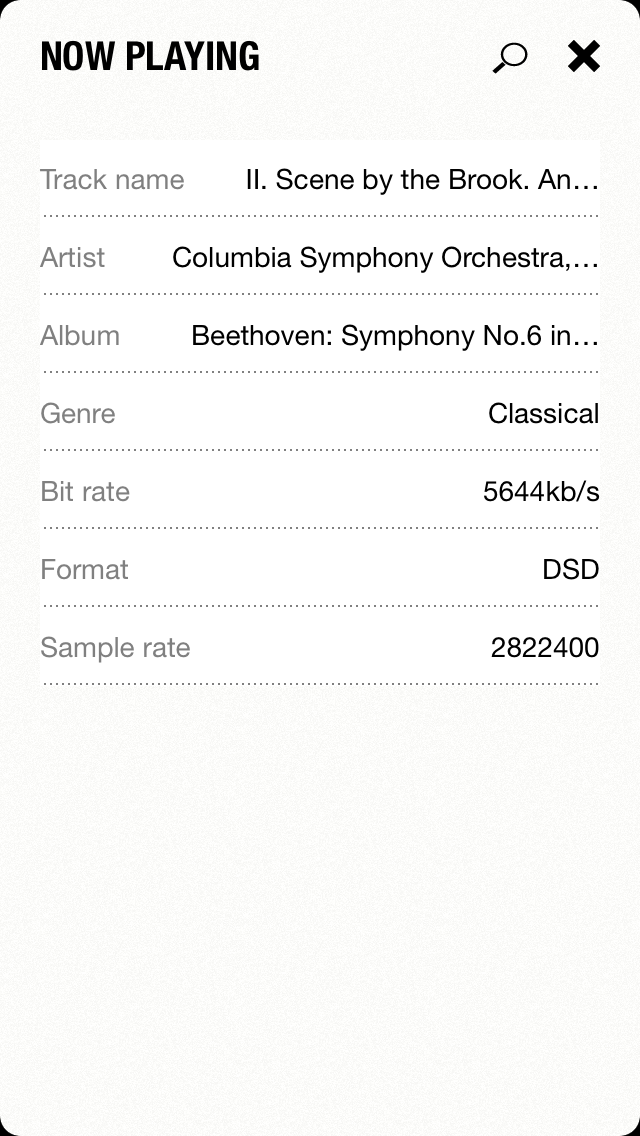Image resolution: width=640 pixels, height=1136 pixels.
Task: Select the Sample rate label
Action: point(115,648)
